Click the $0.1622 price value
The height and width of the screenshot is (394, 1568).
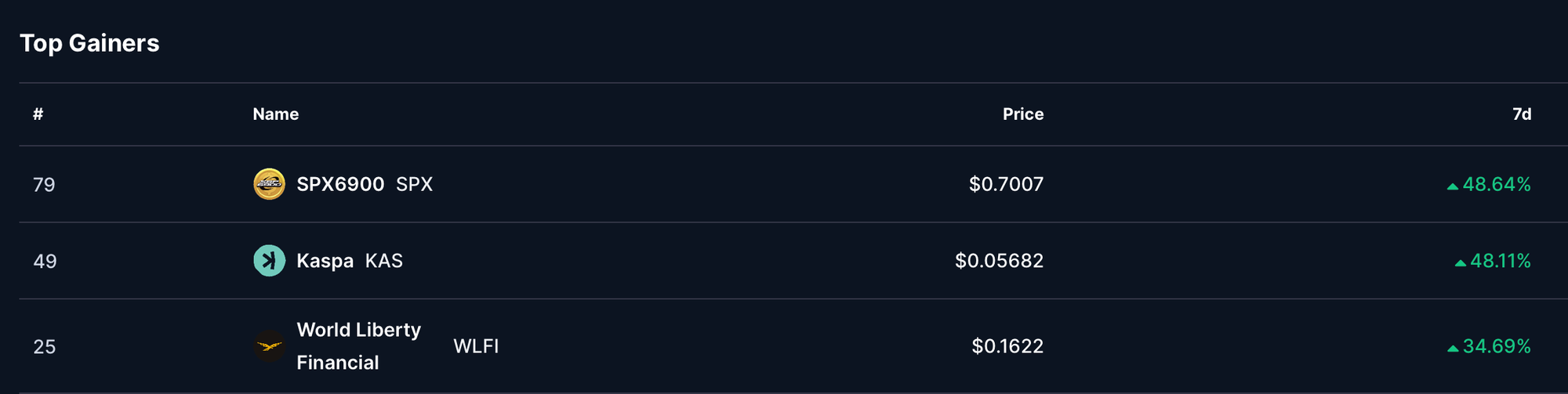(x=1007, y=346)
